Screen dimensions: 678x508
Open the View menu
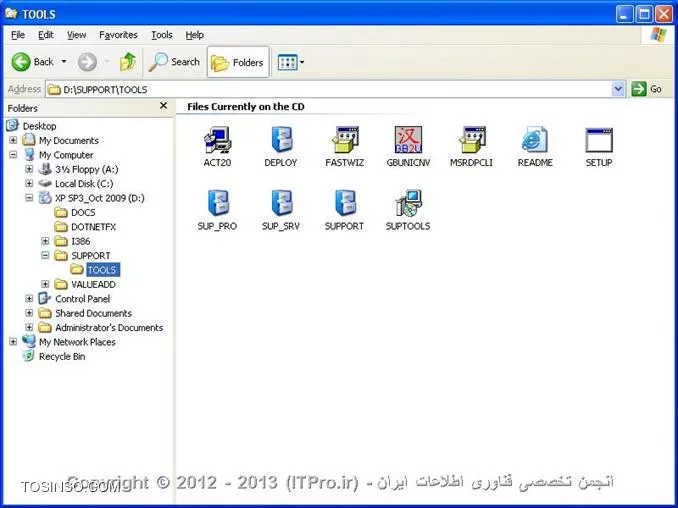click(77, 35)
